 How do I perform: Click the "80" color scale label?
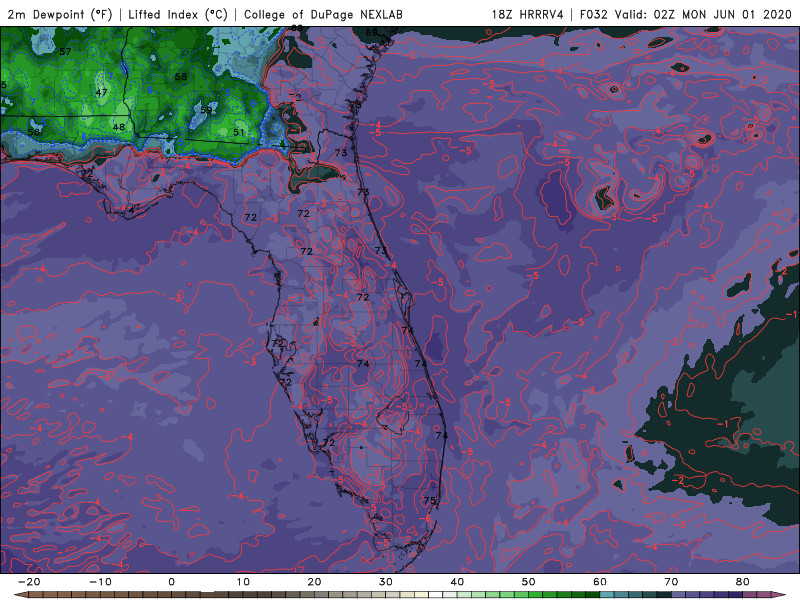tap(743, 582)
